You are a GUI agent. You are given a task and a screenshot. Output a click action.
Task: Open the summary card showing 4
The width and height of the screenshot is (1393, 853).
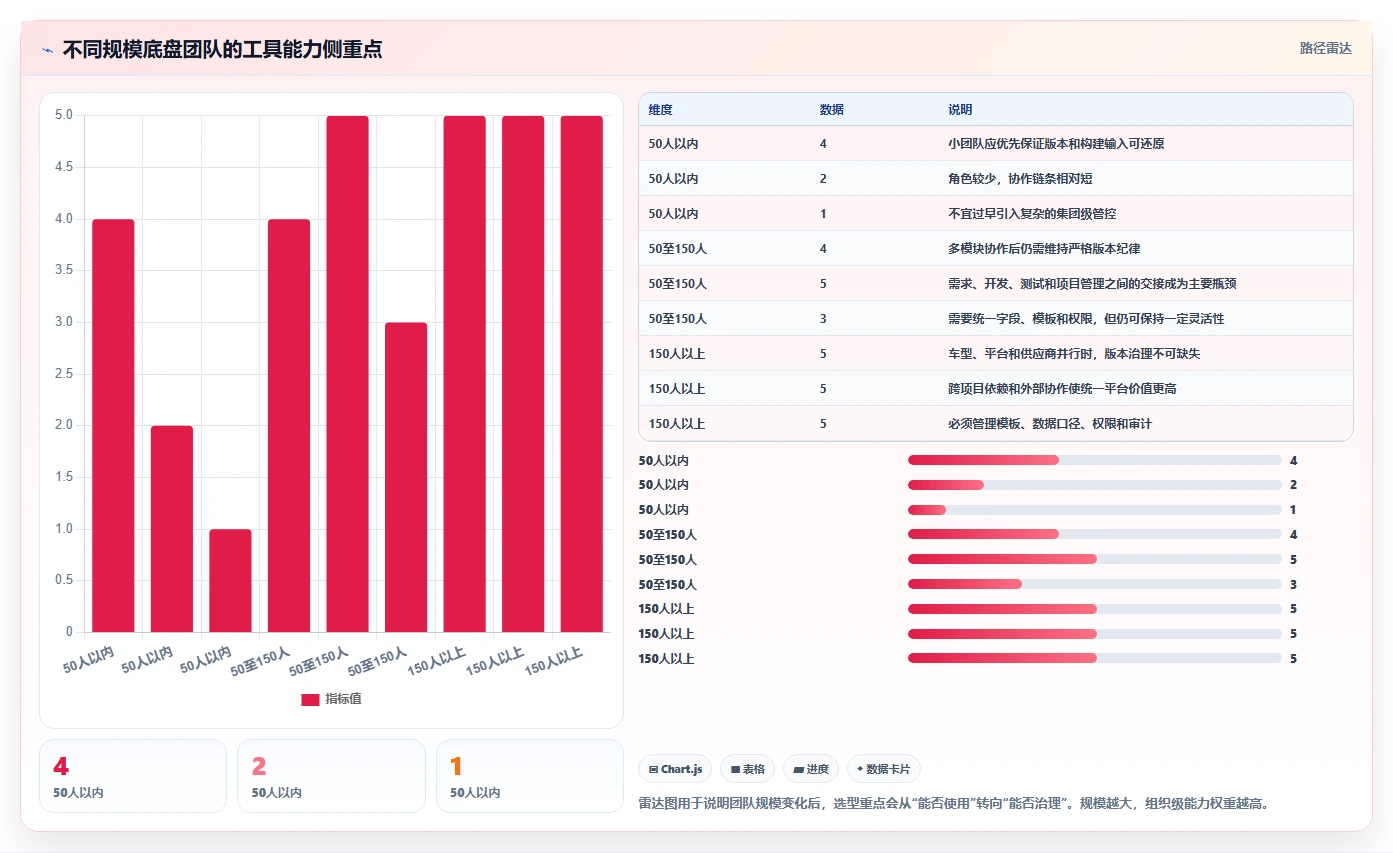point(133,776)
